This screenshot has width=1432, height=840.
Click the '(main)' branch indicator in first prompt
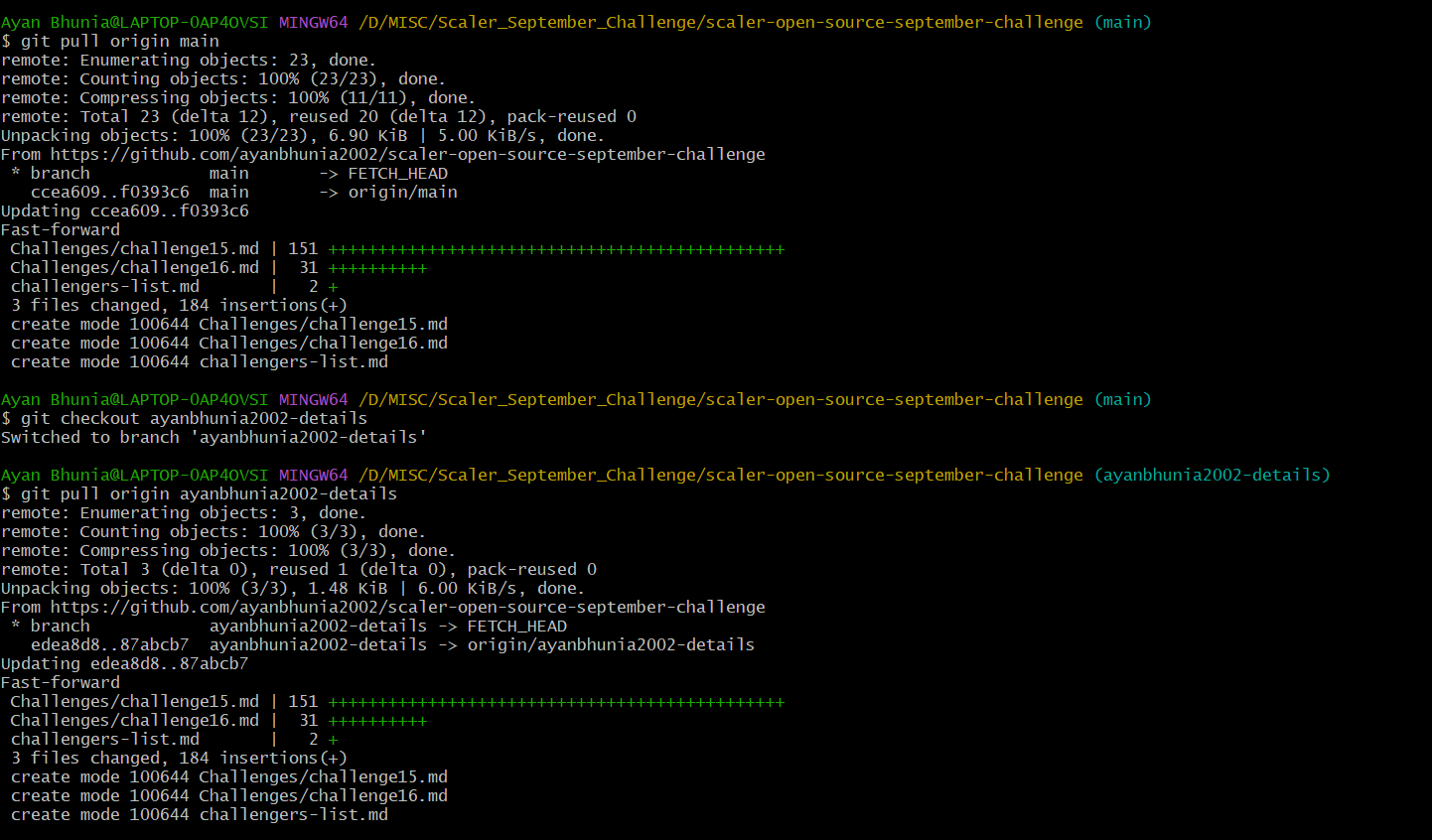coord(1122,21)
